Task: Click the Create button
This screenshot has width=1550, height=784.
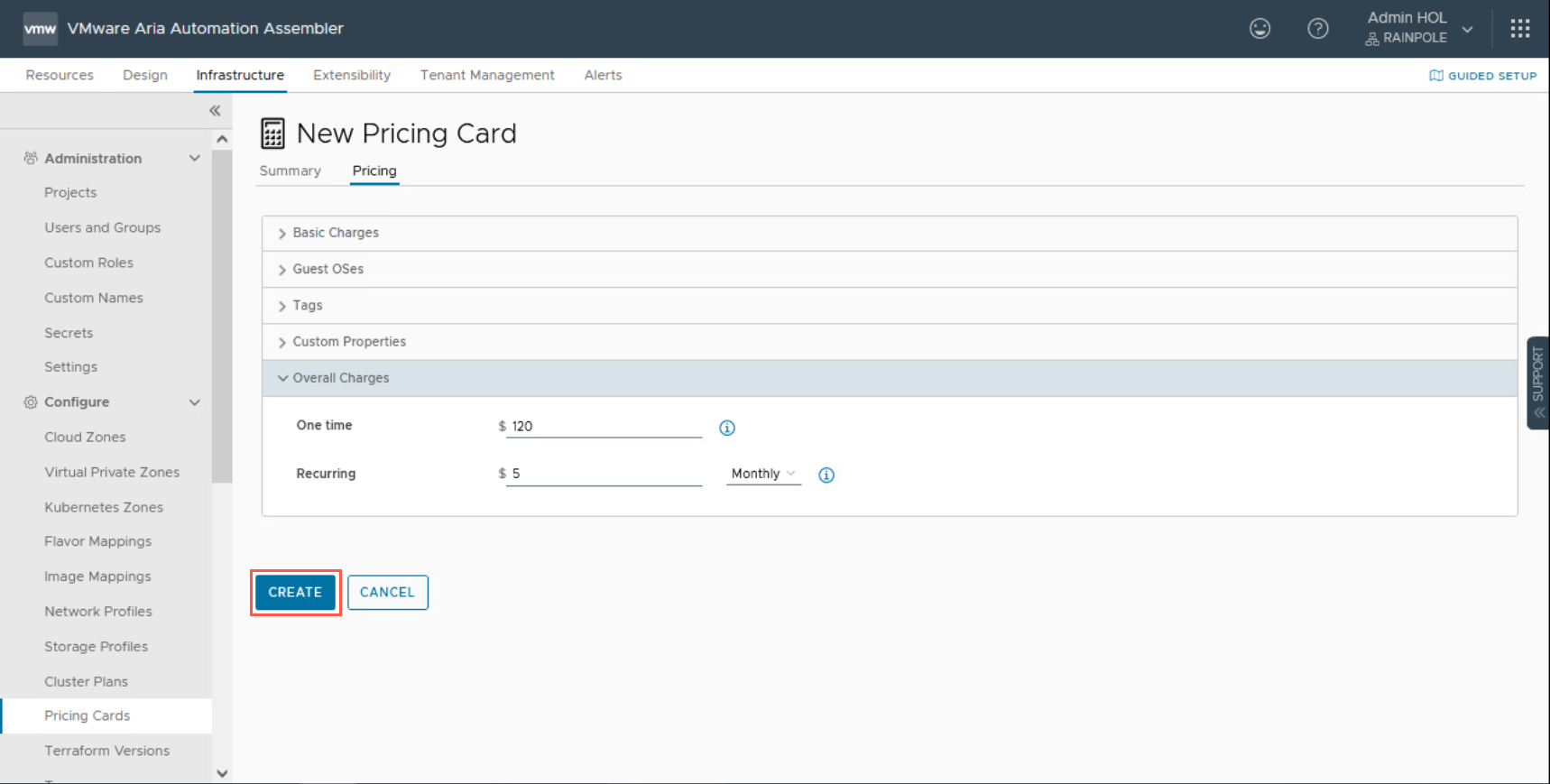Action: pos(295,593)
